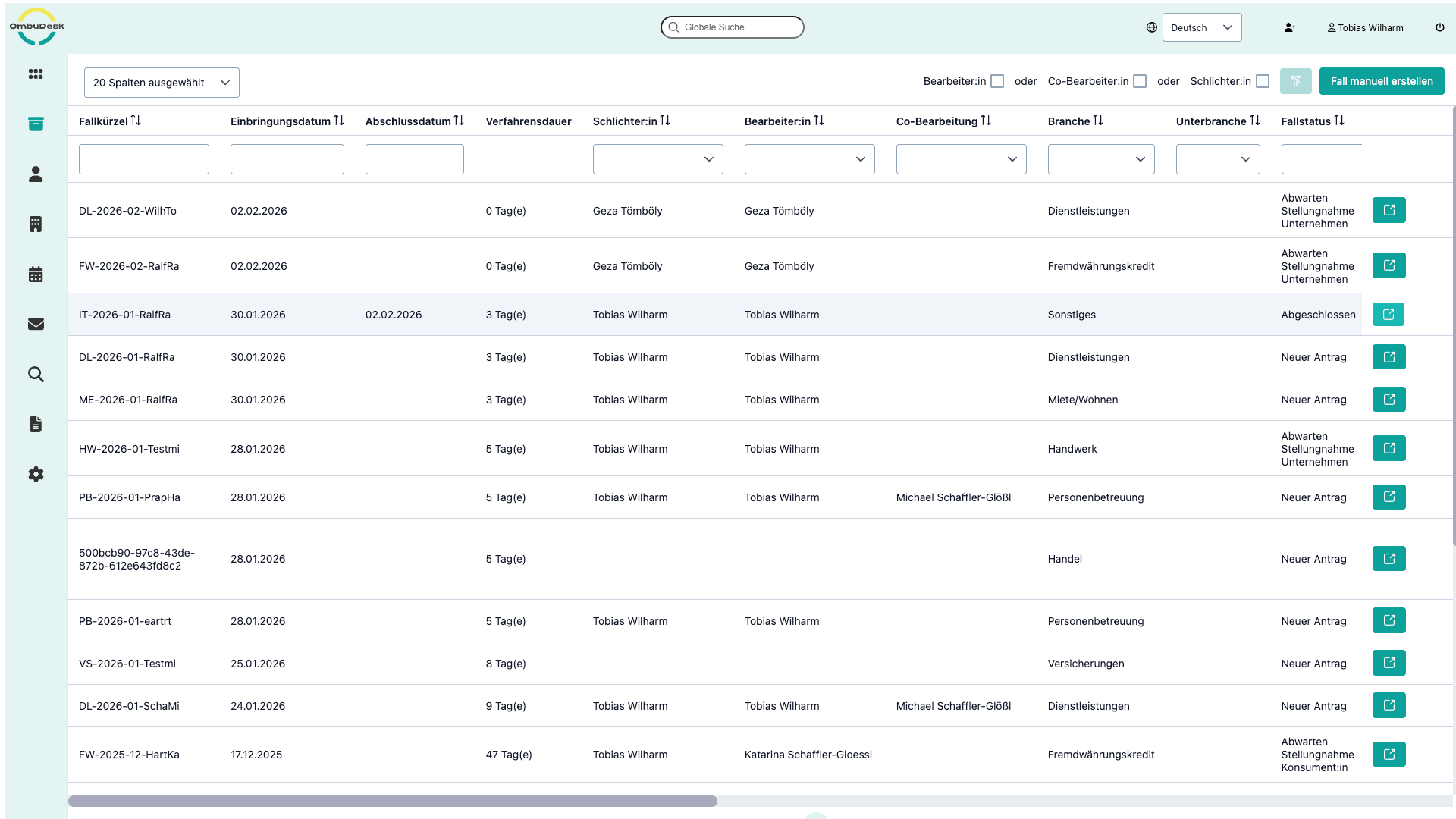The image size is (1456, 819).
Task: Open the Deutsch language dropdown
Action: [1201, 27]
